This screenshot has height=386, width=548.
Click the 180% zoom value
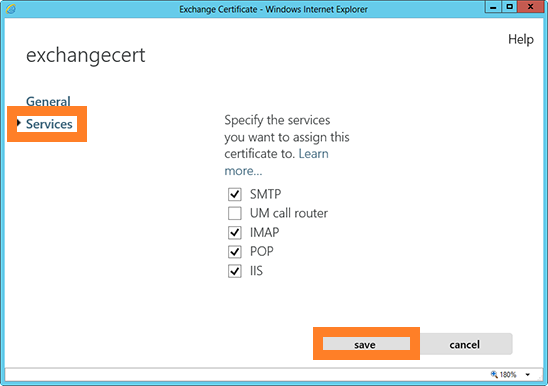(508, 374)
